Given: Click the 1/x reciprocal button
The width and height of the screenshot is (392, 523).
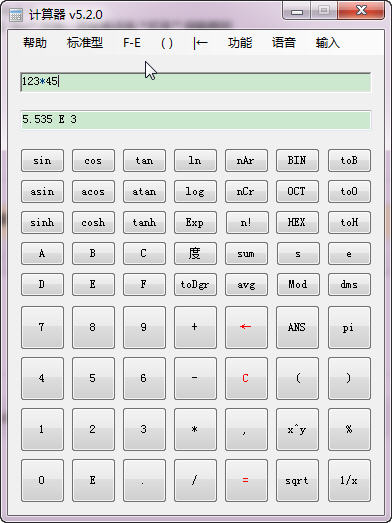Looking at the screenshot, I should 349,481.
